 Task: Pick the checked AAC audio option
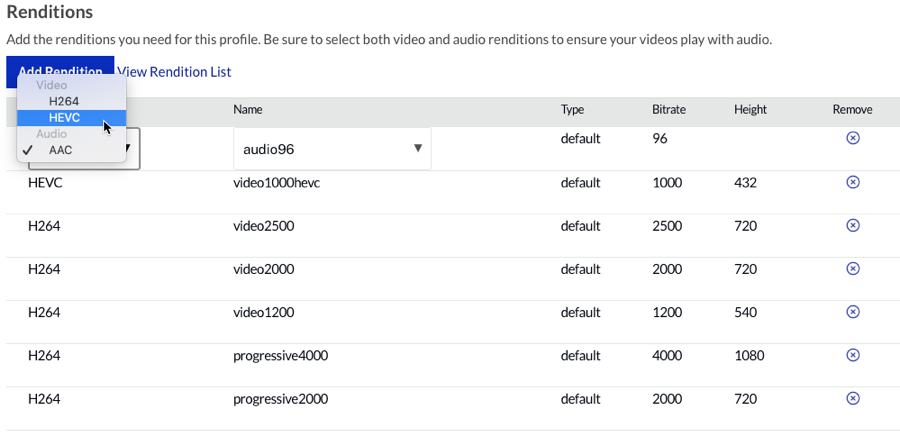[61, 150]
